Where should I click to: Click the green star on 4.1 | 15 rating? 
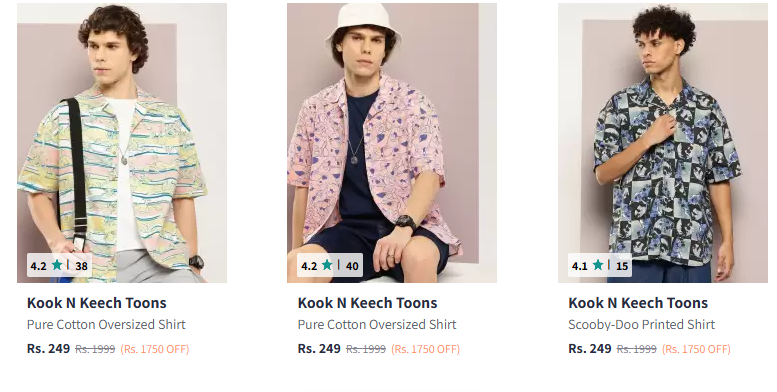click(x=598, y=265)
